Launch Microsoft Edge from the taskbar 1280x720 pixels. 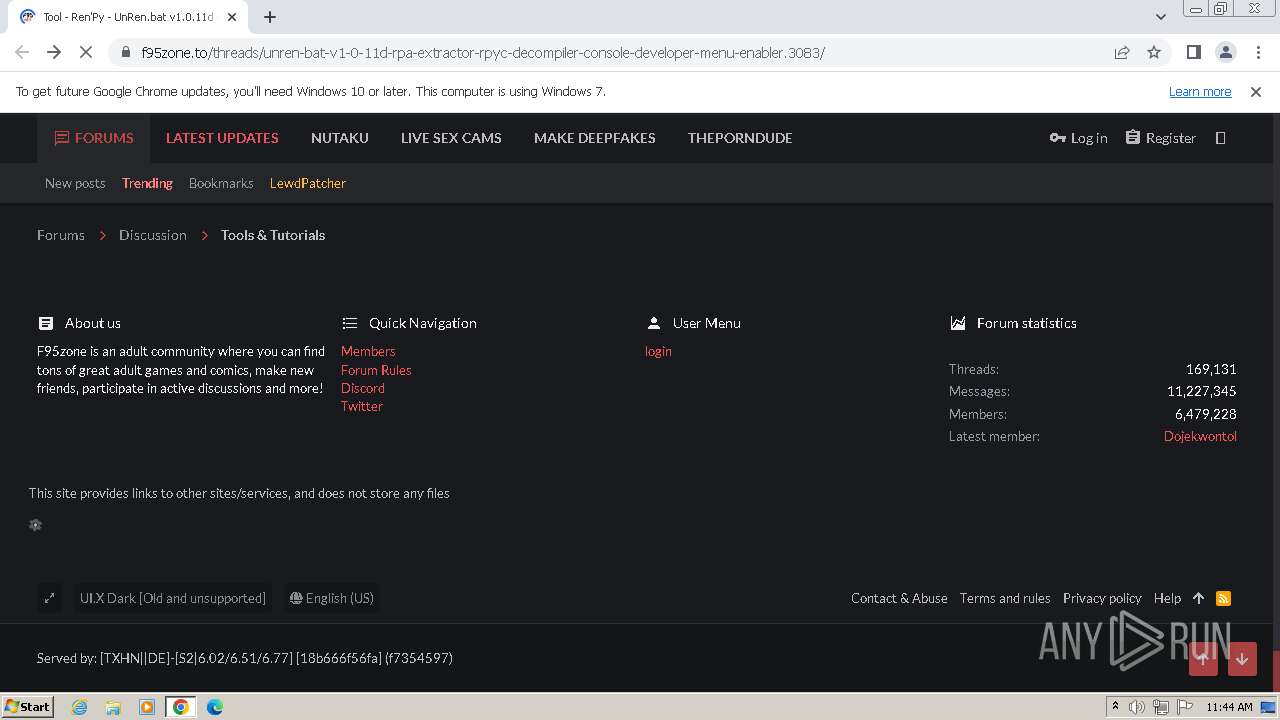215,707
